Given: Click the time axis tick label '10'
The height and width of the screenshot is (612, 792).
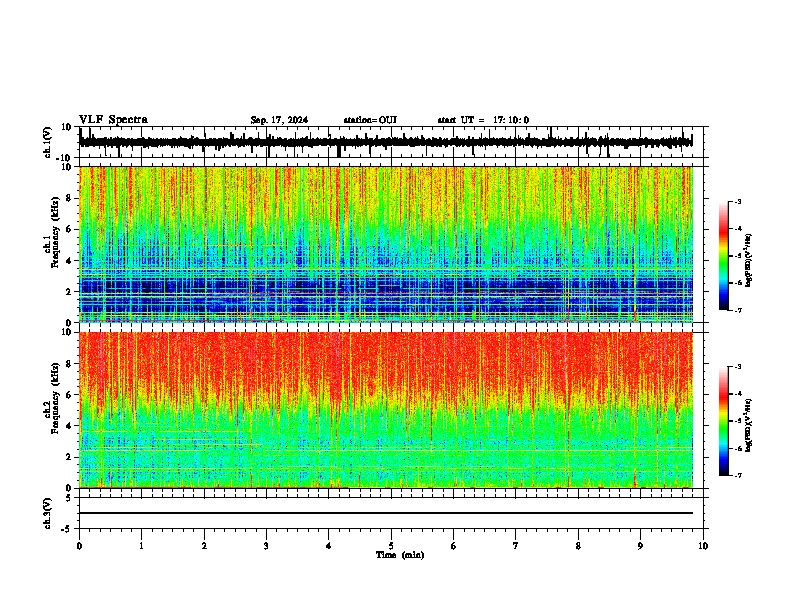Looking at the screenshot, I should [703, 546].
